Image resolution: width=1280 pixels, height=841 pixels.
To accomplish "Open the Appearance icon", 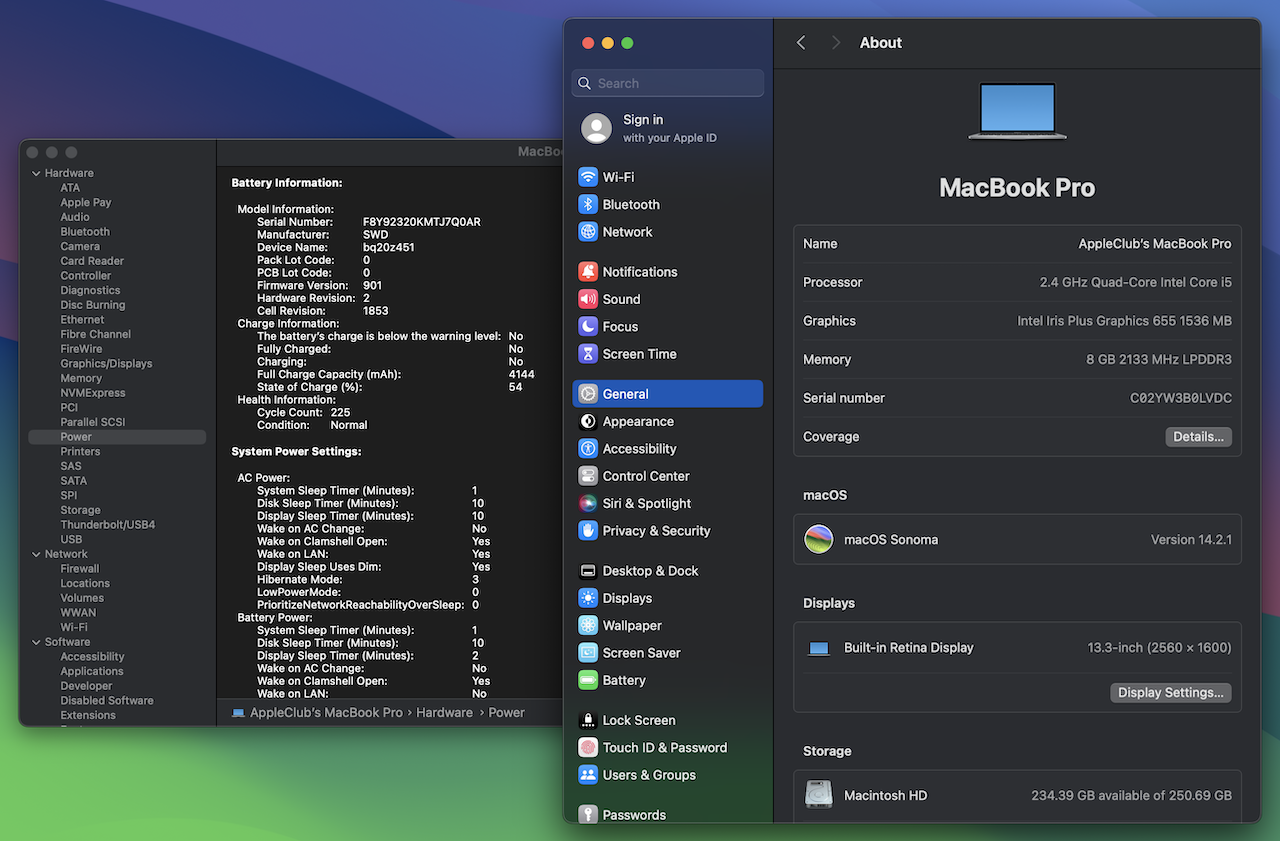I will coord(588,422).
